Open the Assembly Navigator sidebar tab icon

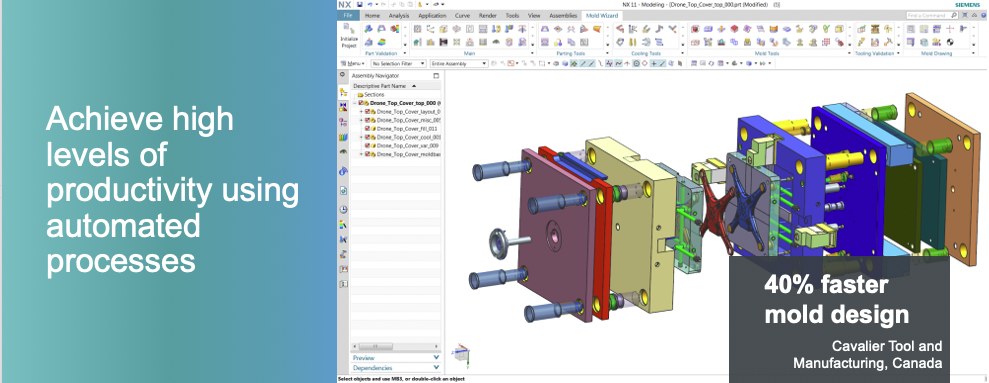pyautogui.click(x=343, y=92)
